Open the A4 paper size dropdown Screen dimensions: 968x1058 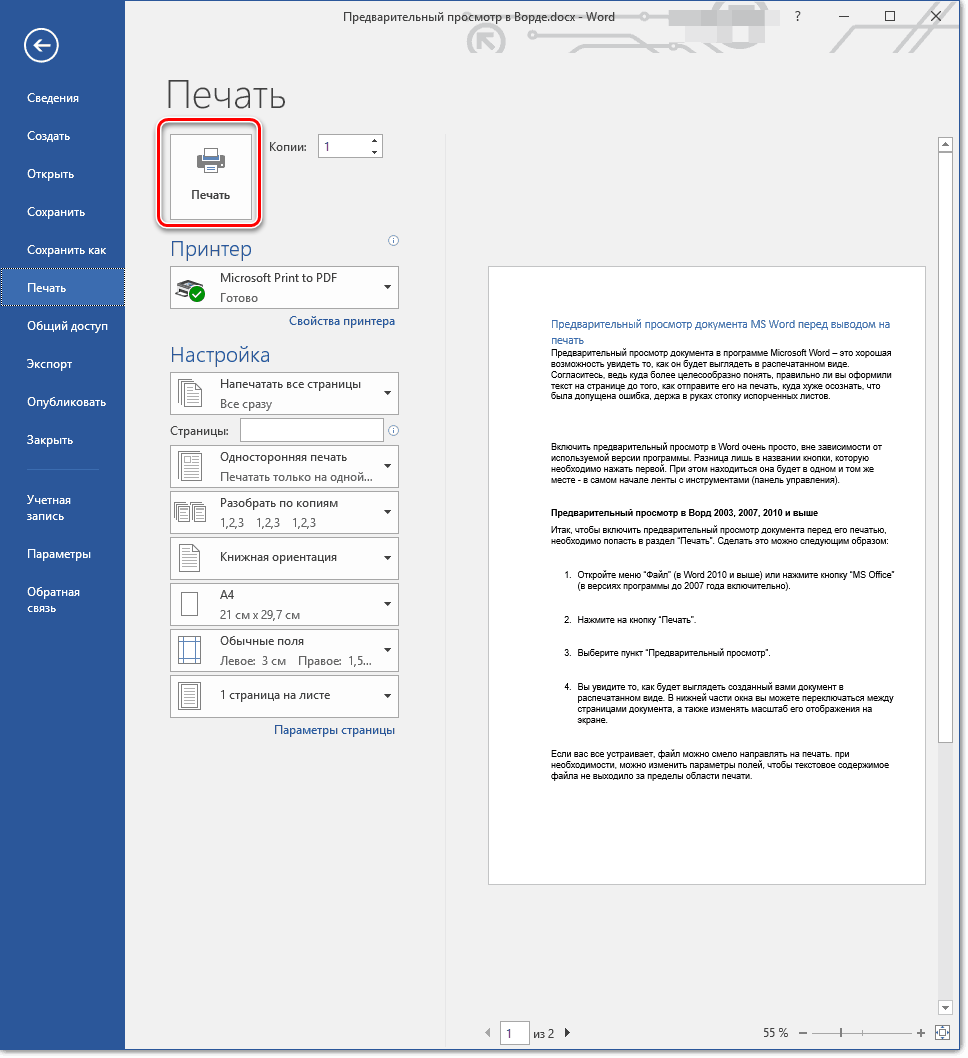pyautogui.click(x=387, y=604)
